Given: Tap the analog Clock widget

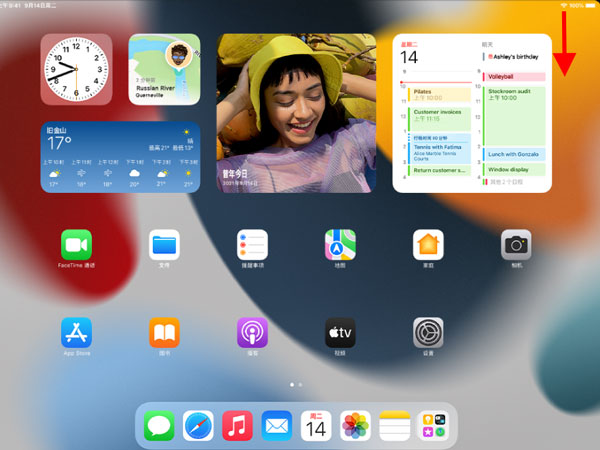Looking at the screenshot, I should tap(76, 70).
